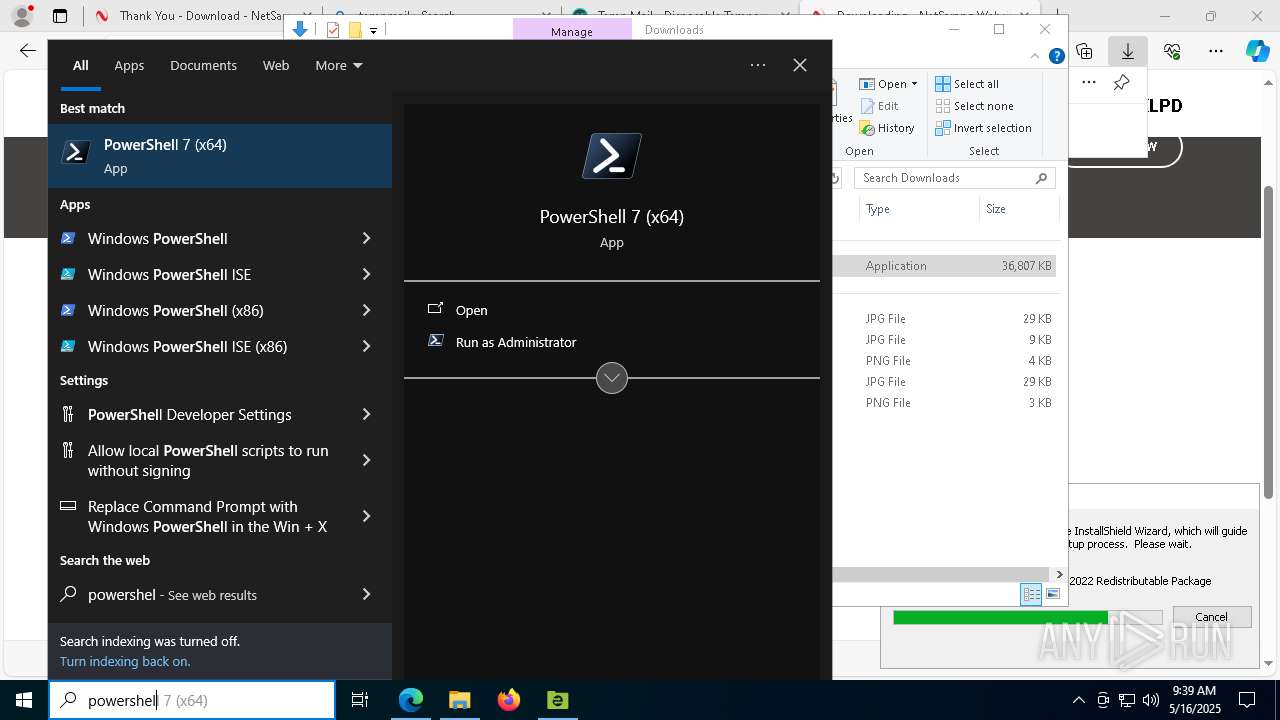Click the Run as Administrator icon

tap(435, 341)
